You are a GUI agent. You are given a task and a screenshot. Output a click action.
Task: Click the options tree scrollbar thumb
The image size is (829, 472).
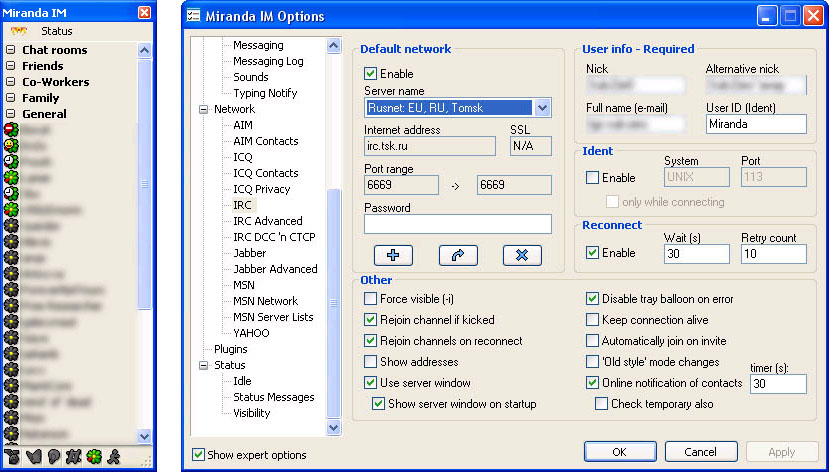(x=334, y=303)
